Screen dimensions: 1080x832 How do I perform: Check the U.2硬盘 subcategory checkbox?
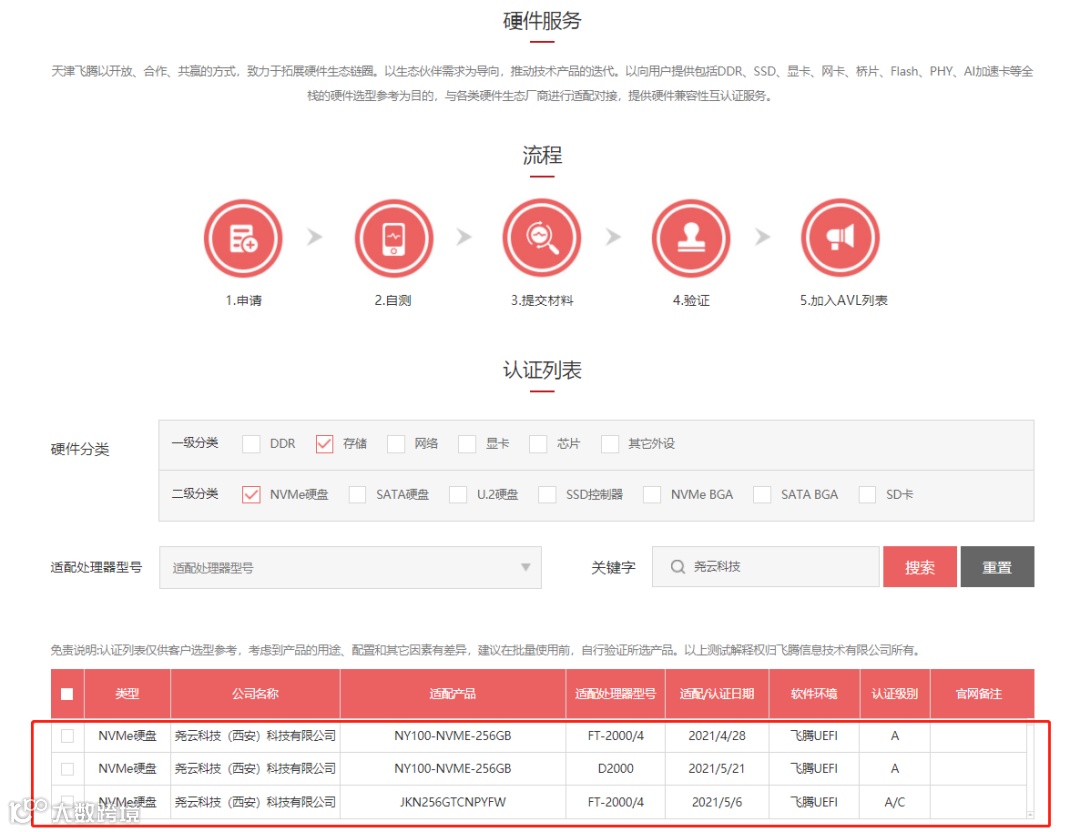[x=458, y=495]
